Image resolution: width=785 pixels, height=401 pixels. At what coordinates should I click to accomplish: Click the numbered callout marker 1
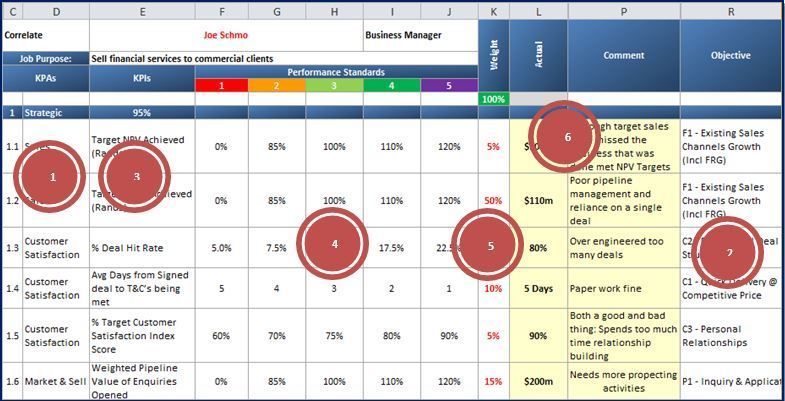[x=50, y=176]
